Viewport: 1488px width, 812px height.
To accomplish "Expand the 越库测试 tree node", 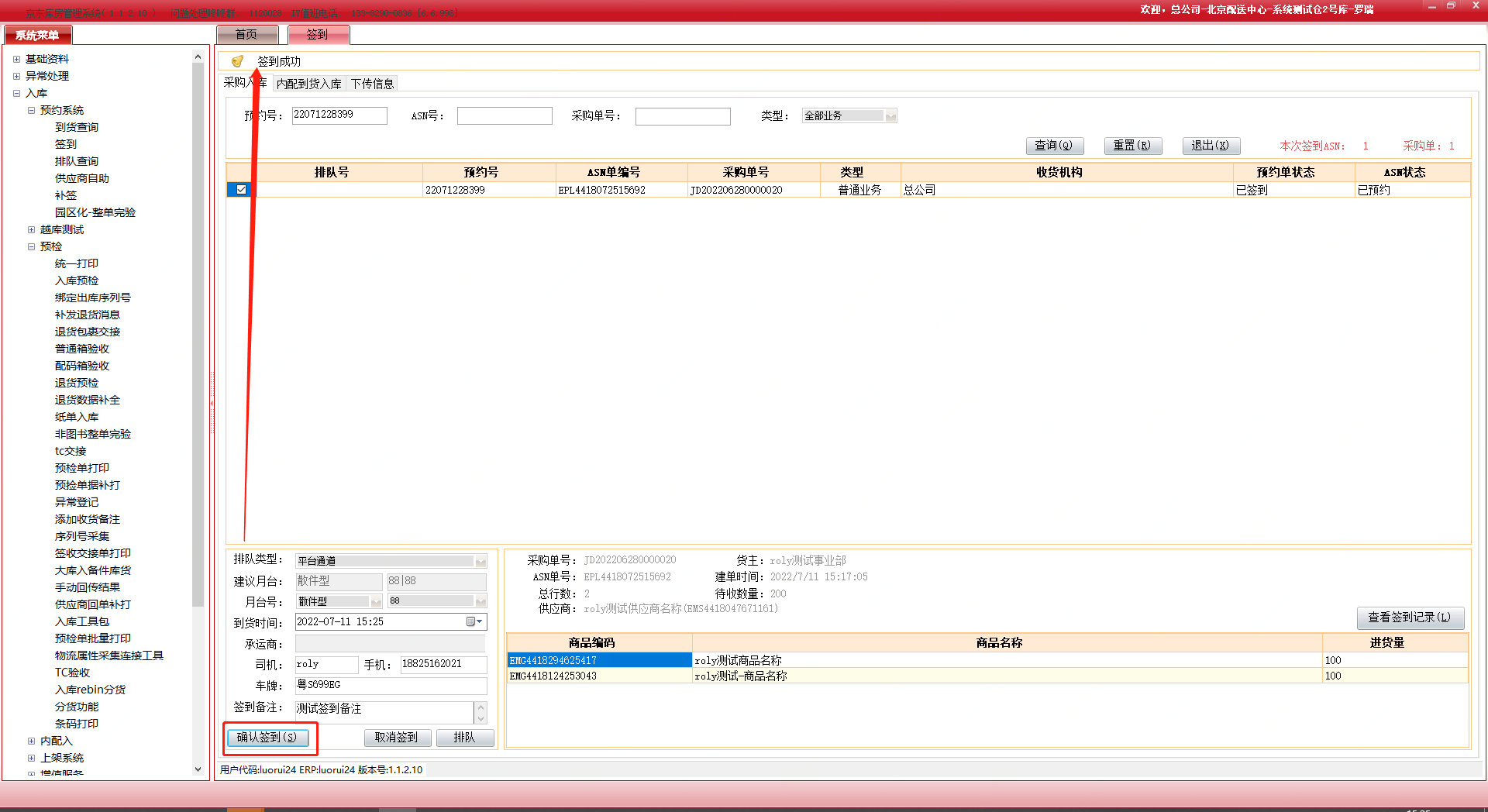I will point(31,229).
